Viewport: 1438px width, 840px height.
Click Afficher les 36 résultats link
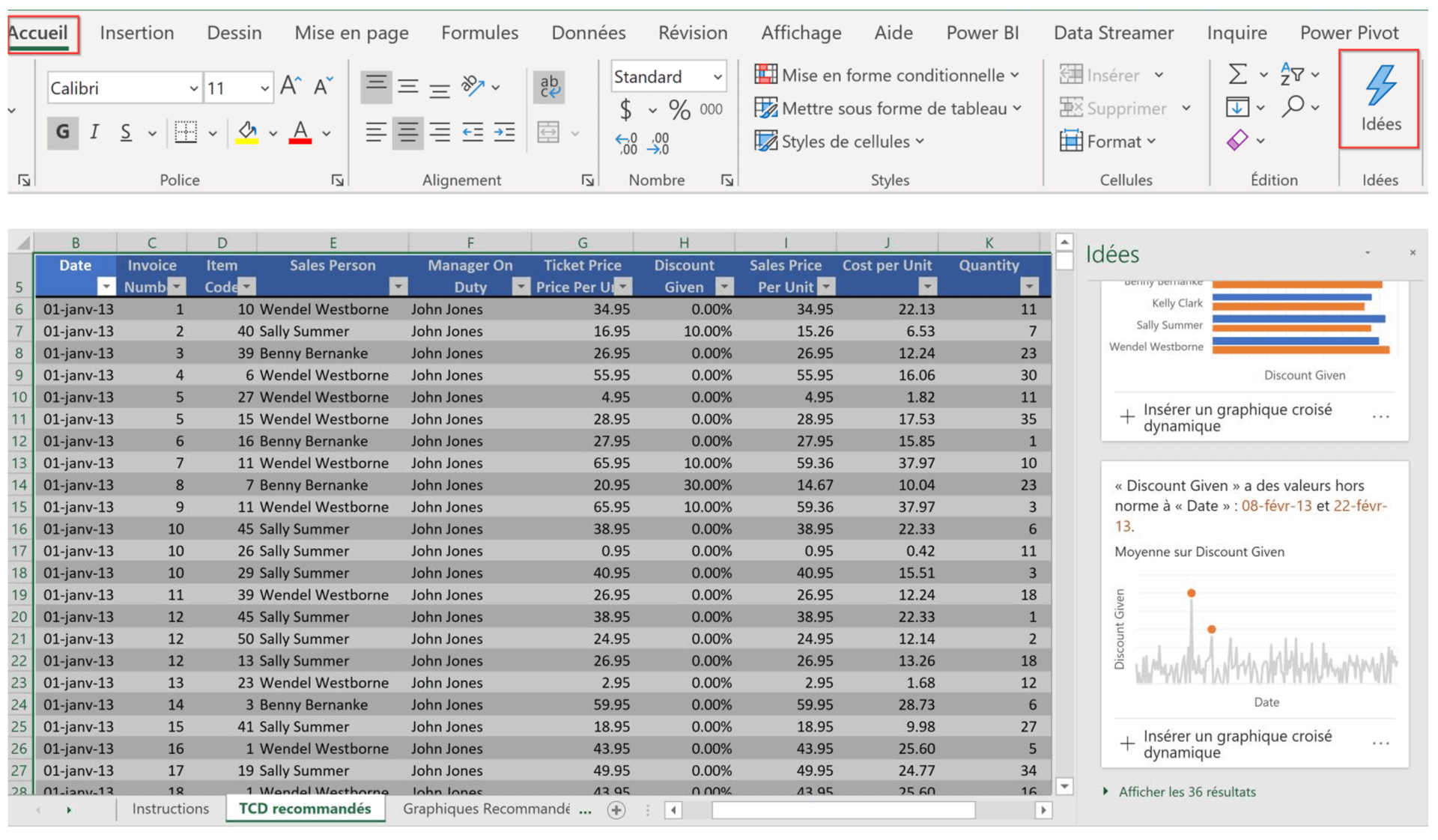(1186, 791)
